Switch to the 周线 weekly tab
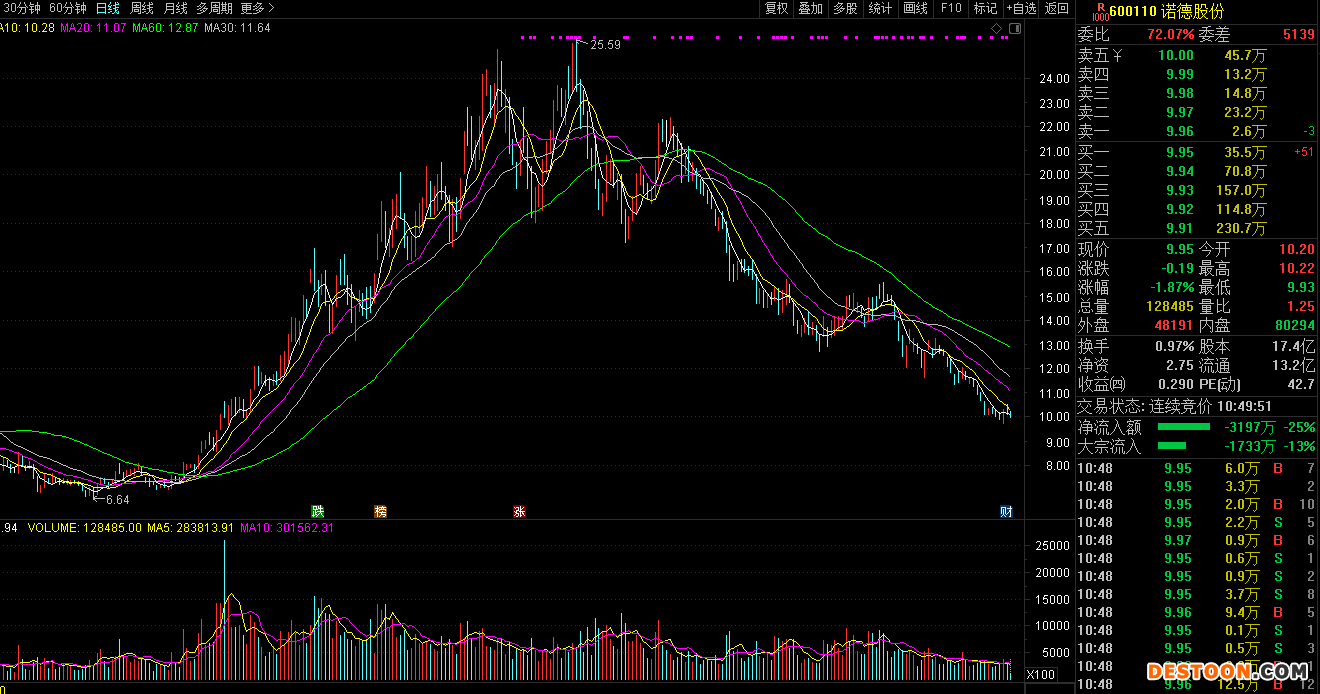Viewport: 1320px width, 694px height. tap(142, 8)
